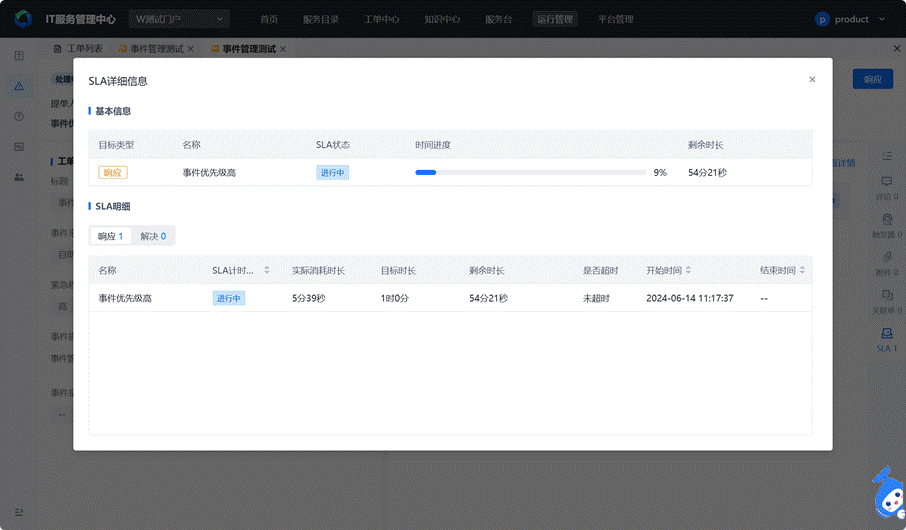Screen dimensions: 906x530
Task: Click the 1时0分 target duration value
Action: click(x=394, y=298)
